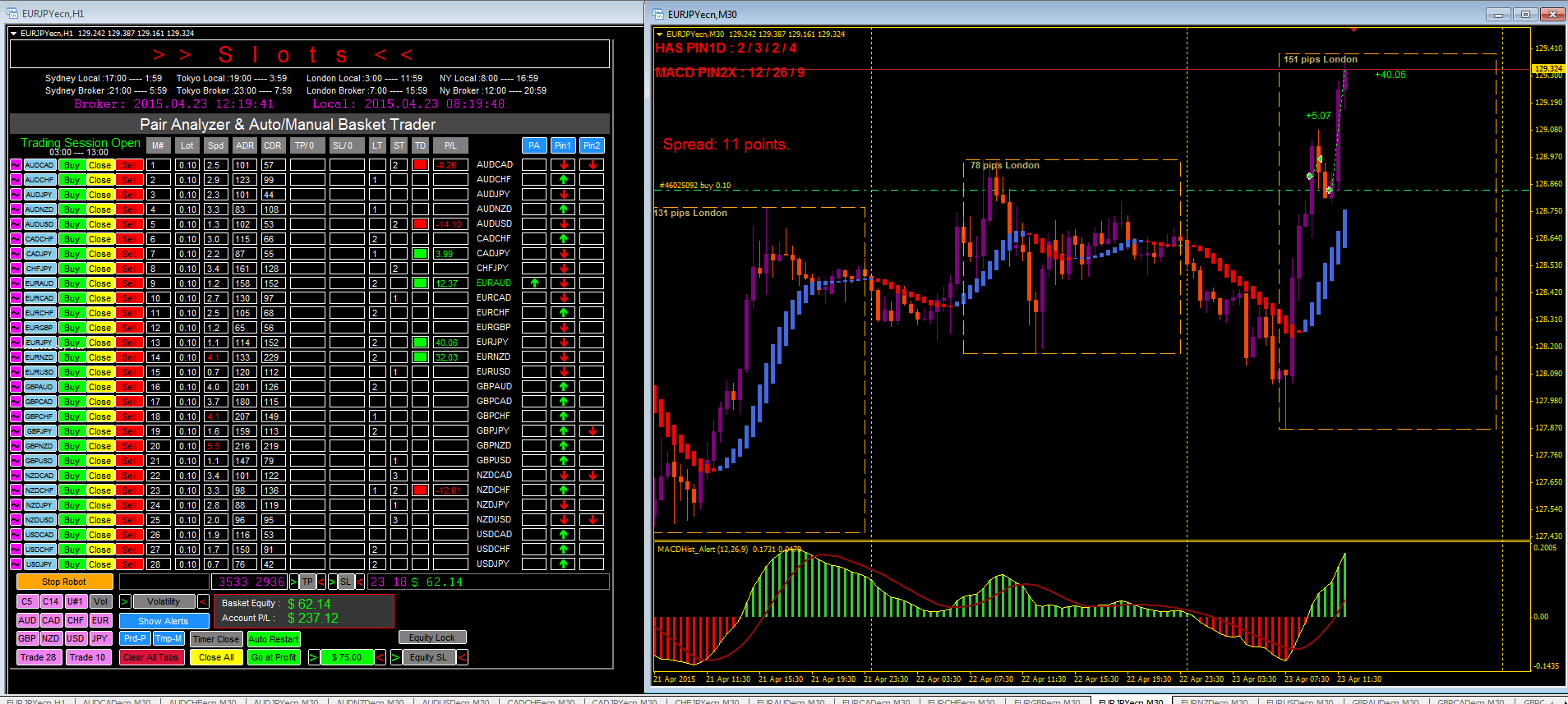Click the green TD indicator box for CADJPY
This screenshot has height=704, width=1568.
coord(420,254)
